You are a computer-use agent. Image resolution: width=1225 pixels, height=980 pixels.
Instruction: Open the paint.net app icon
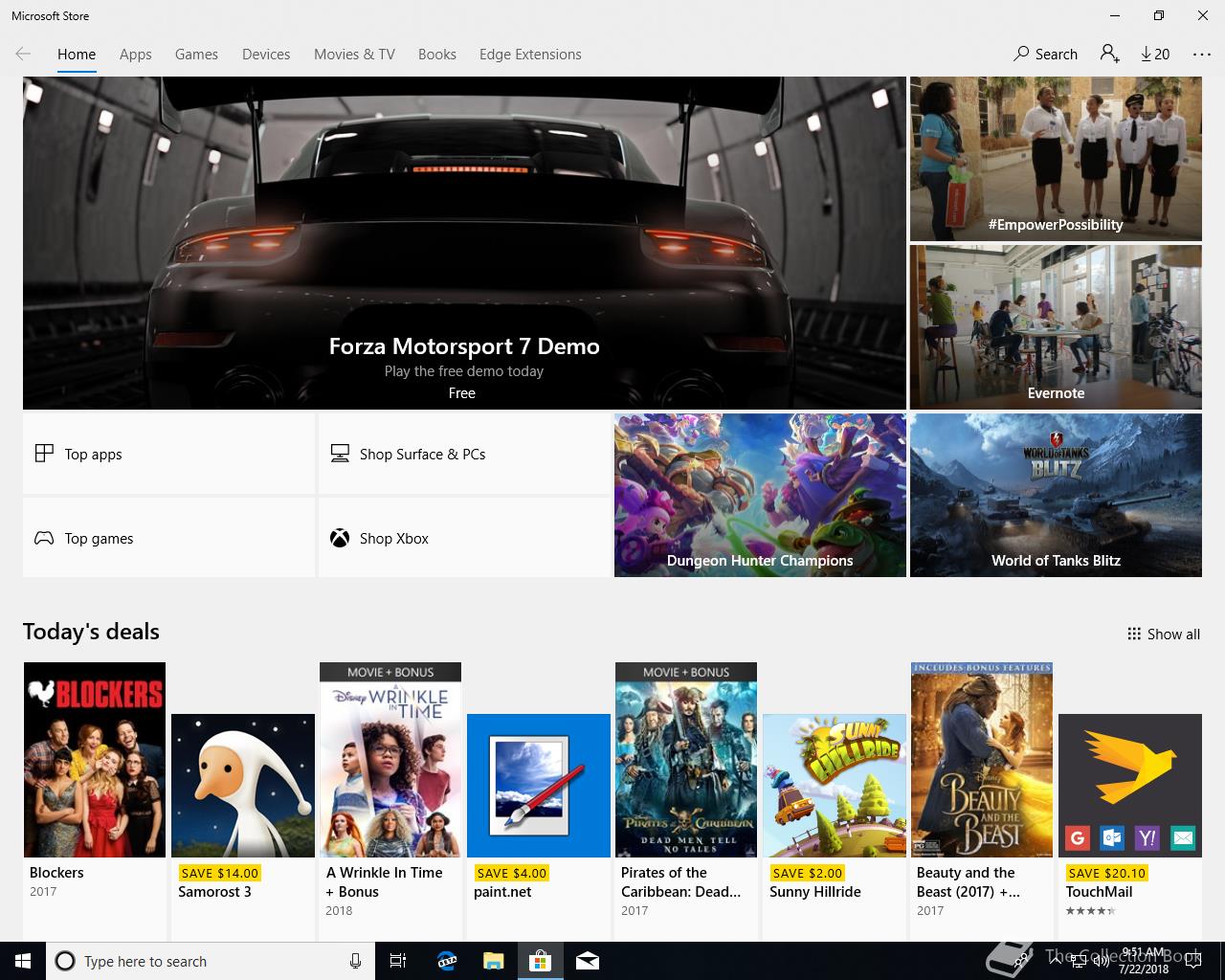[539, 786]
